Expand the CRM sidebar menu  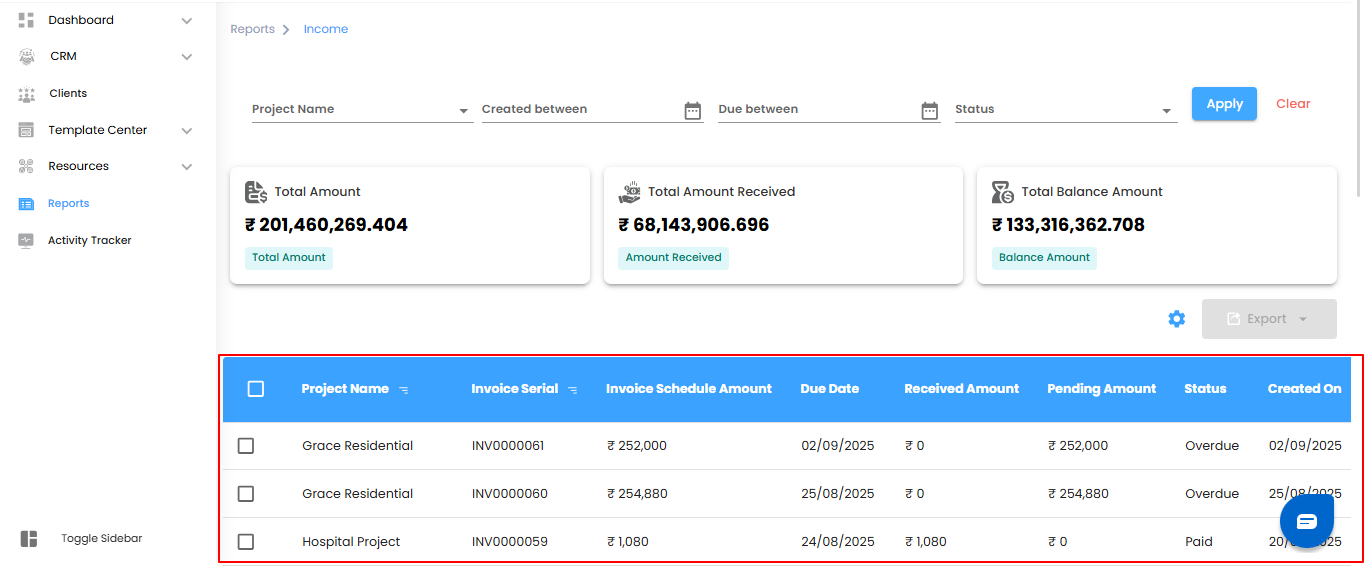(186, 57)
